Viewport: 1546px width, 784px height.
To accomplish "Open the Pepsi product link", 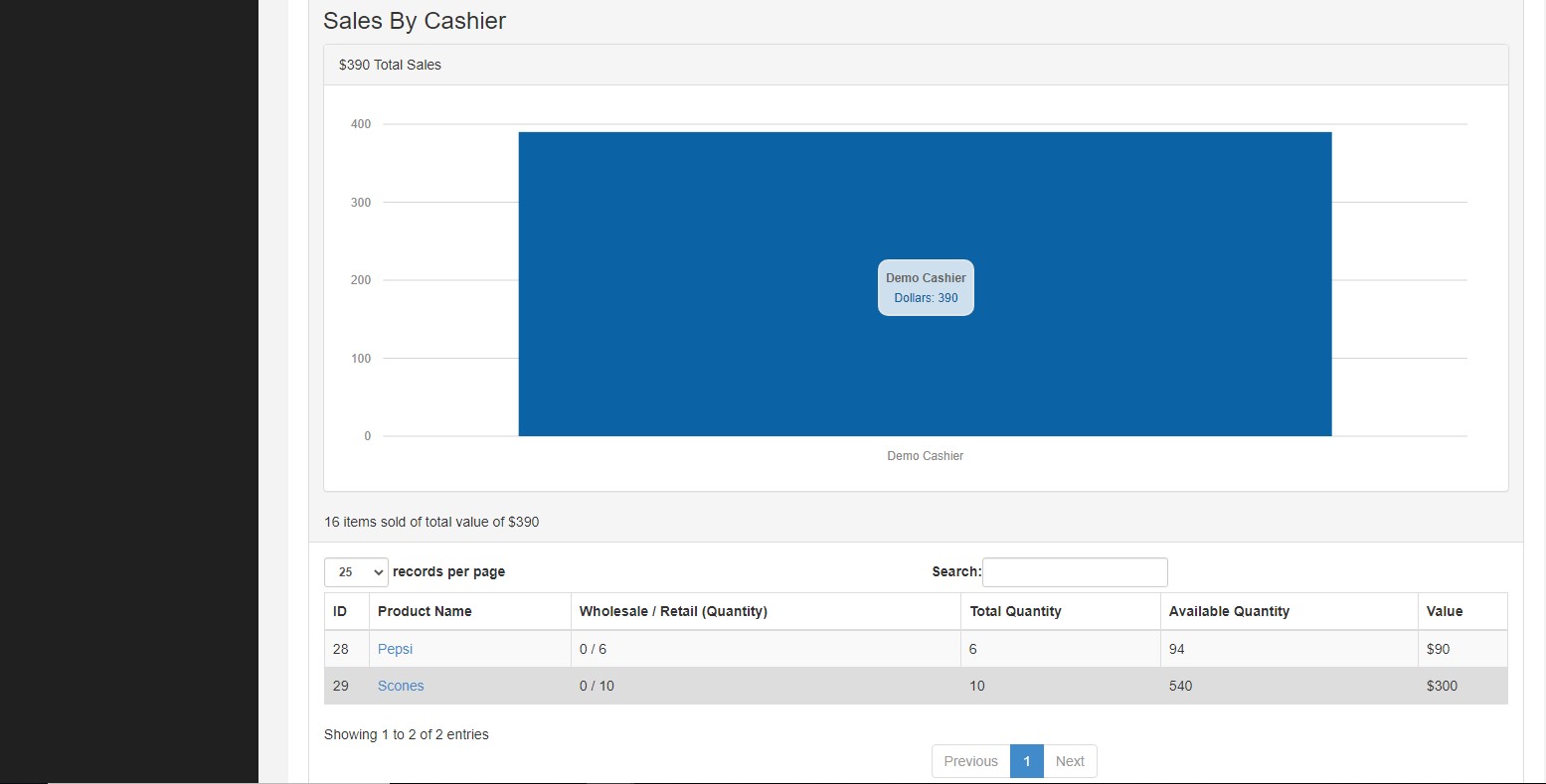I will click(x=395, y=649).
